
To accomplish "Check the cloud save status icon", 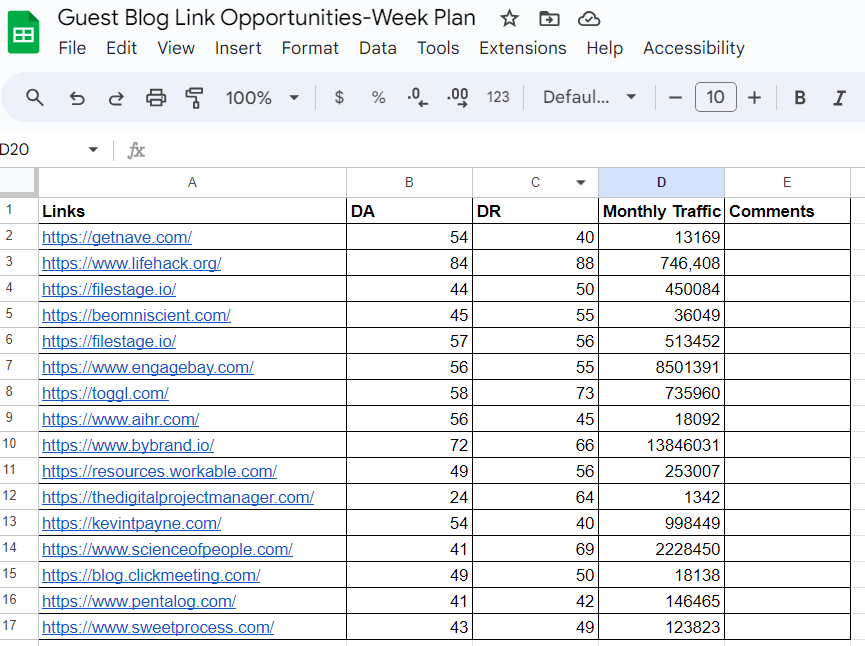I will pos(589,19).
